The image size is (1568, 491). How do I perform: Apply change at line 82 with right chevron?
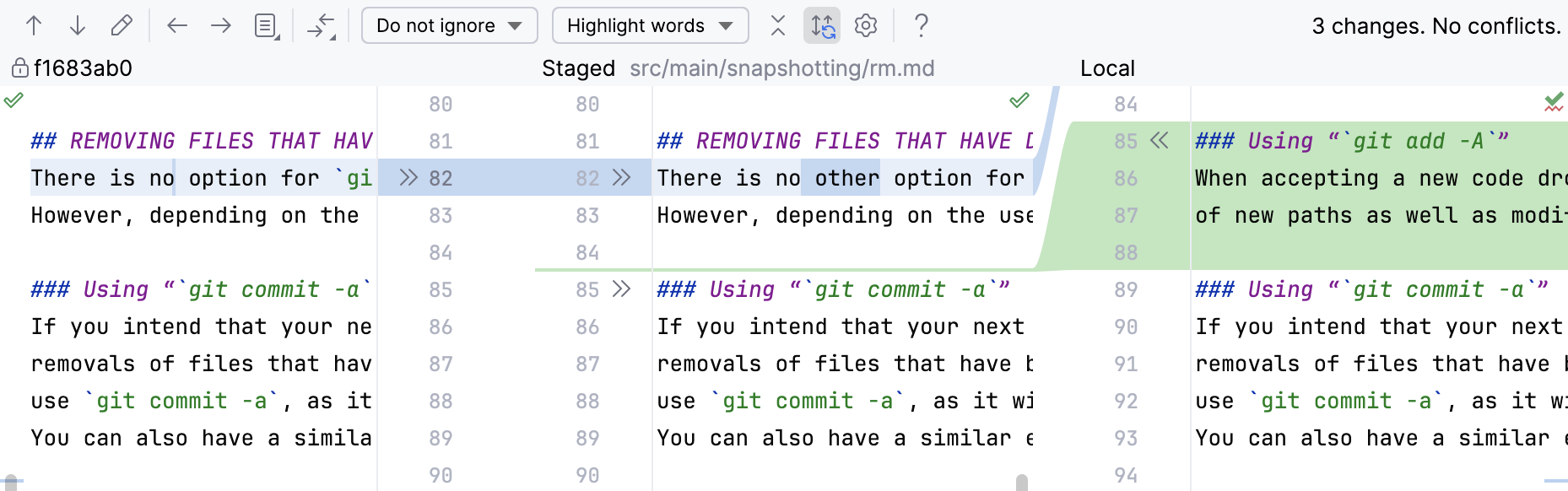coord(408,178)
